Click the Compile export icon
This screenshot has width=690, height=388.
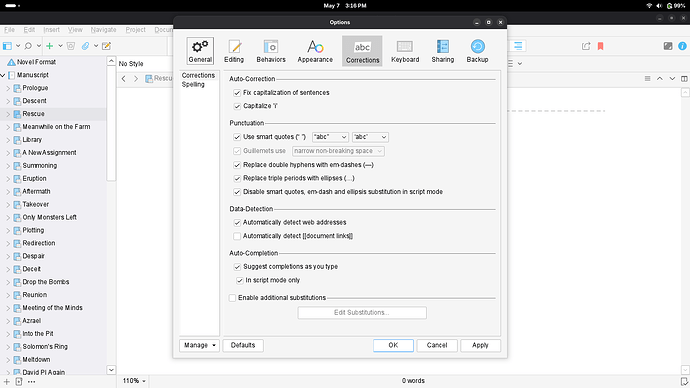586,46
